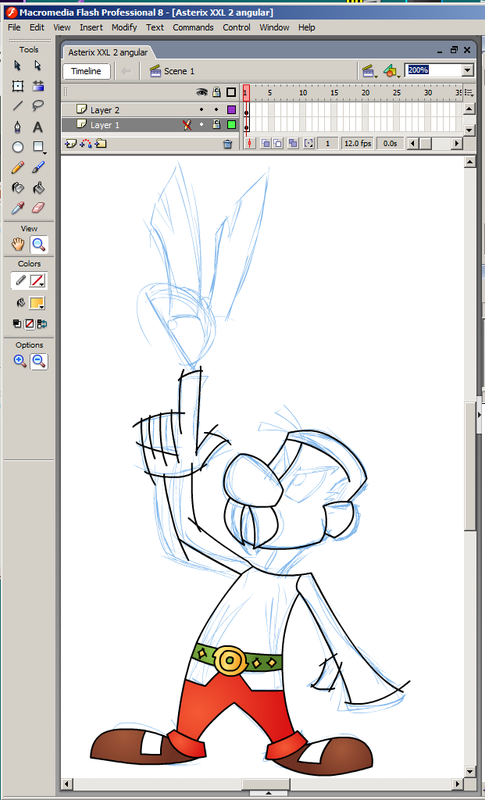Open the Control menu
Viewport: 485px width, 800px height.
tap(236, 28)
